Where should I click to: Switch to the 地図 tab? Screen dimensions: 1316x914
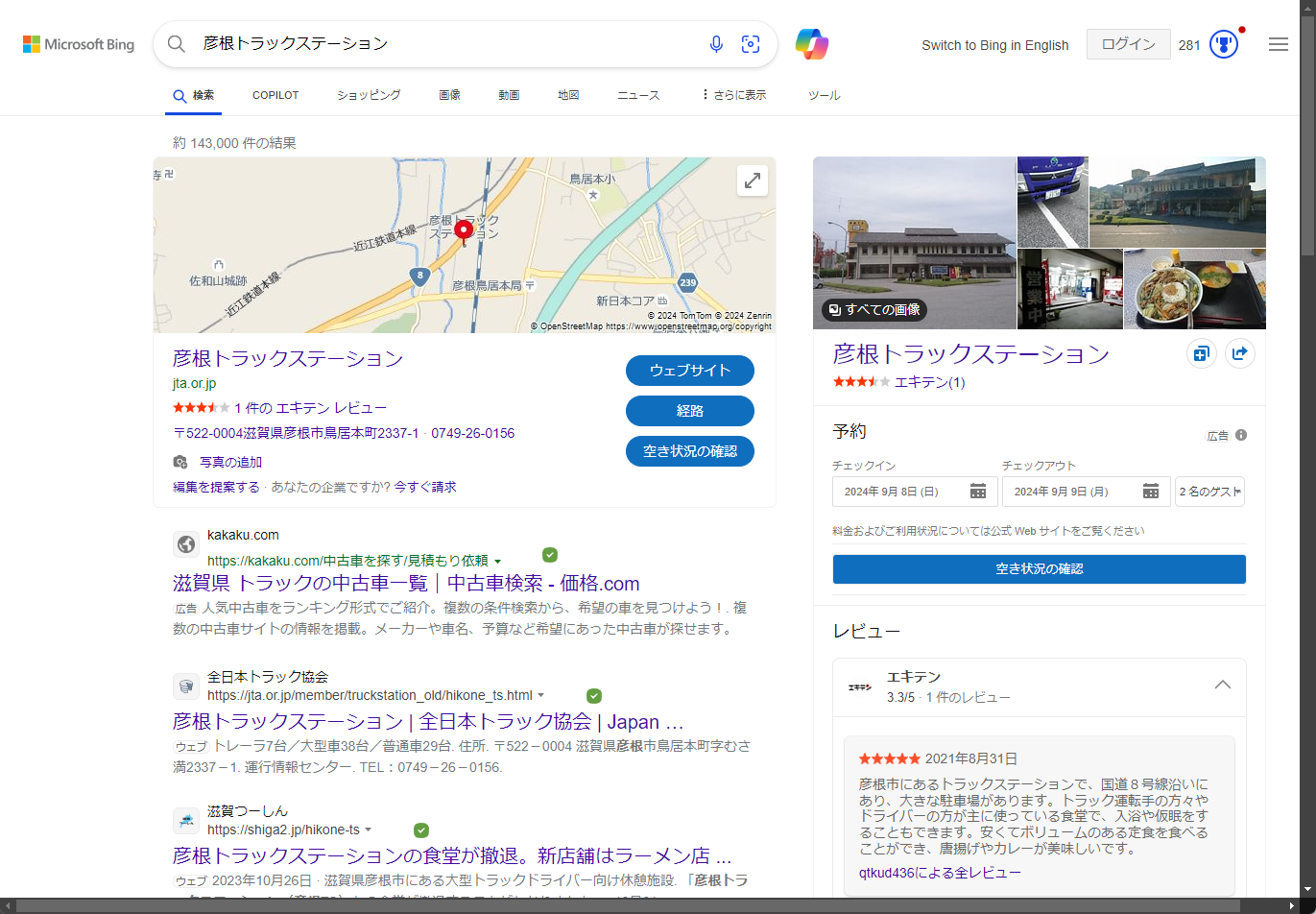568,95
